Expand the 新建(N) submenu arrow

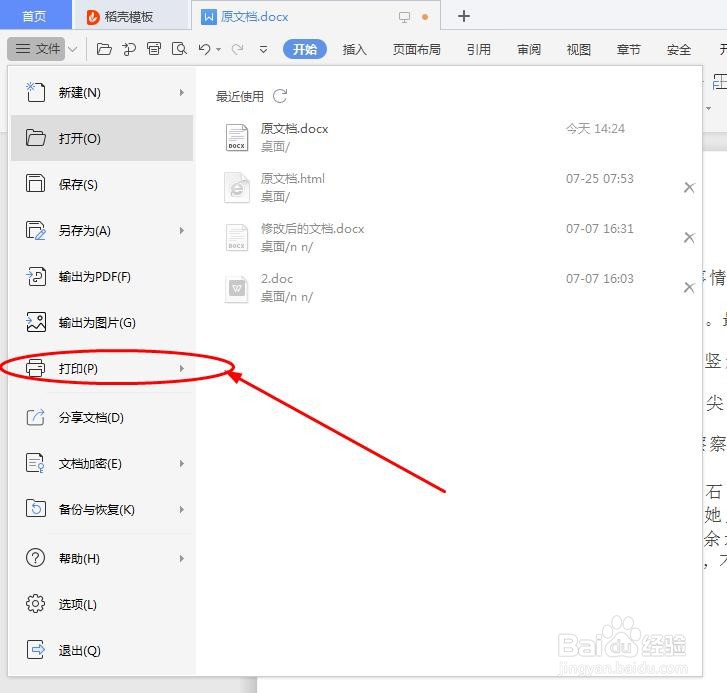[182, 93]
